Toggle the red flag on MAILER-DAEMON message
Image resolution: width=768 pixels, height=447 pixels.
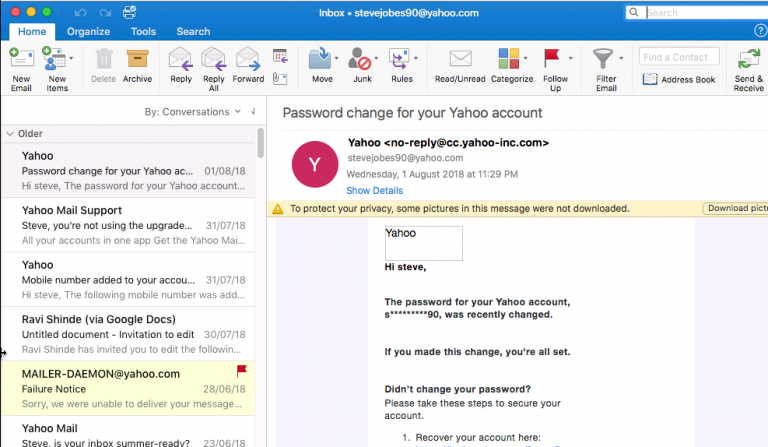point(241,371)
